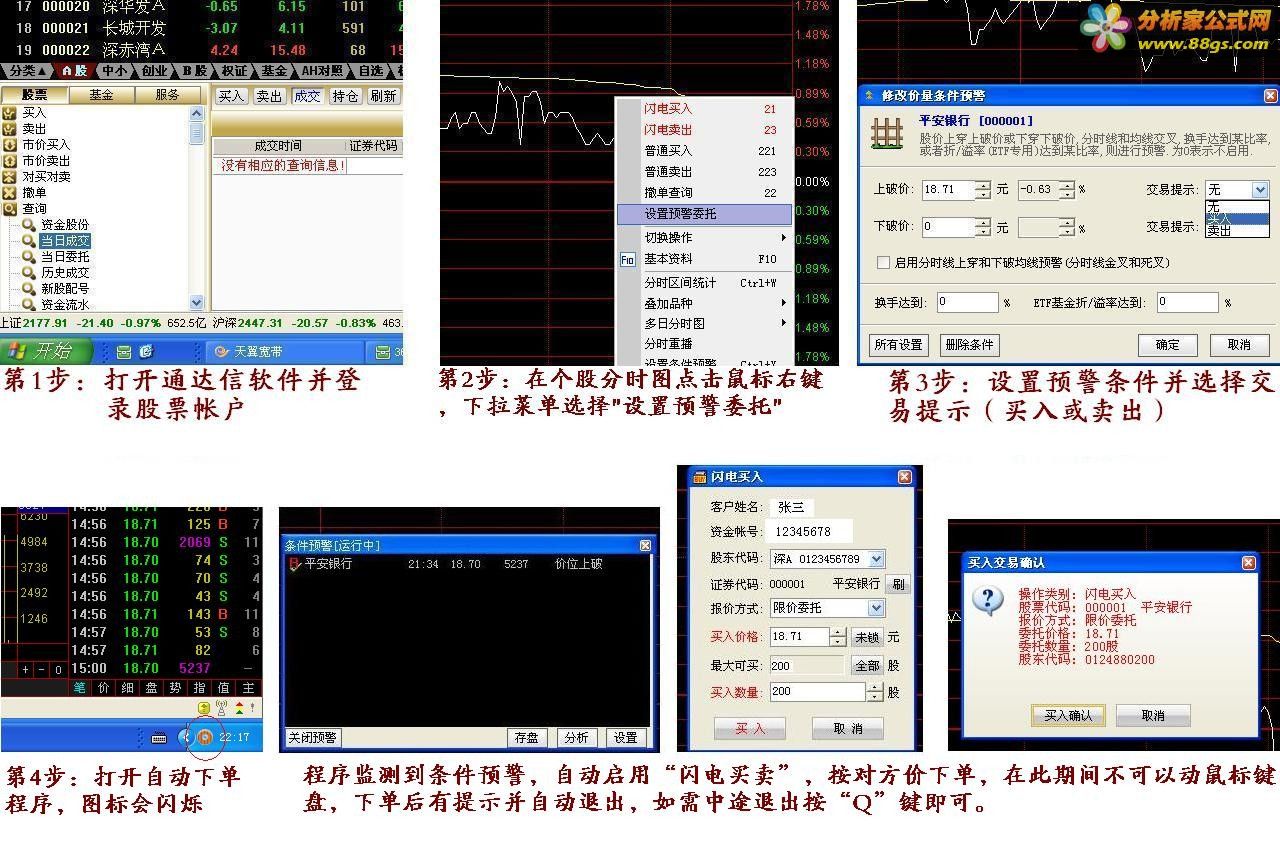Click red-green arrows icon in status bar
1280x850 pixels.
pyautogui.click(x=240, y=708)
